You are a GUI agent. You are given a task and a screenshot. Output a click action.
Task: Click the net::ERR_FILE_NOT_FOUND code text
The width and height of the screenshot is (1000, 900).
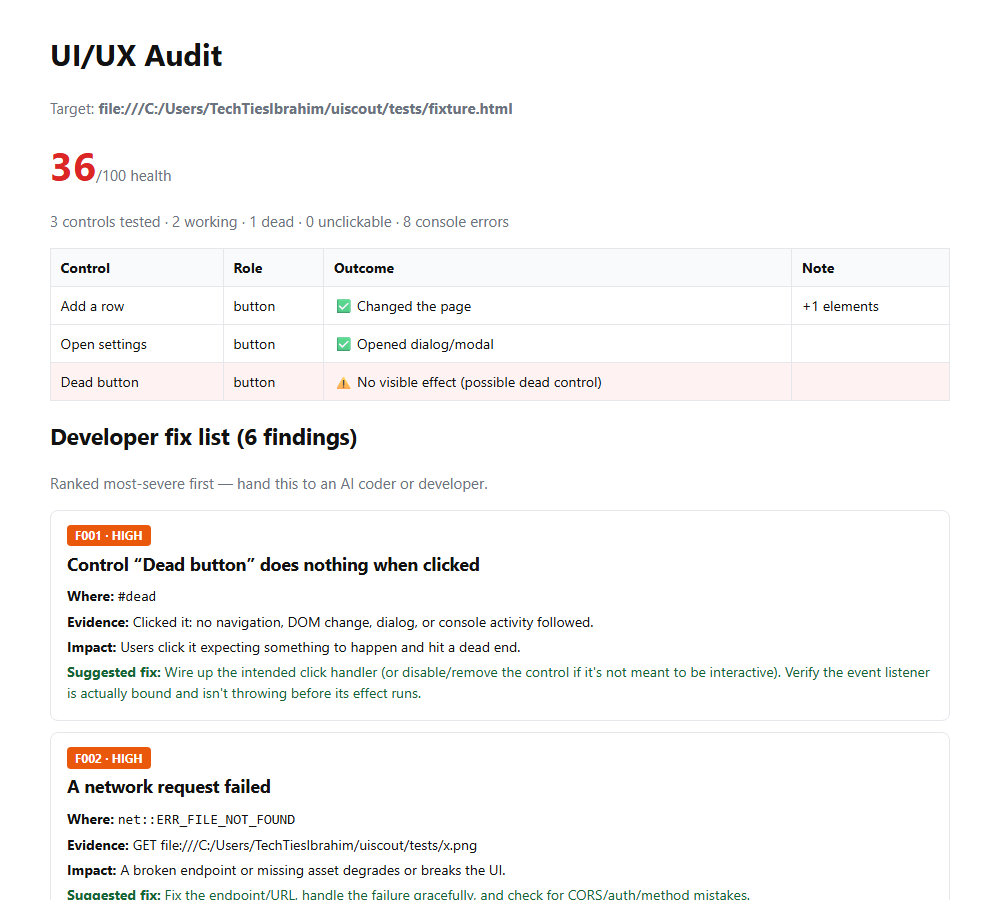[x=207, y=820]
